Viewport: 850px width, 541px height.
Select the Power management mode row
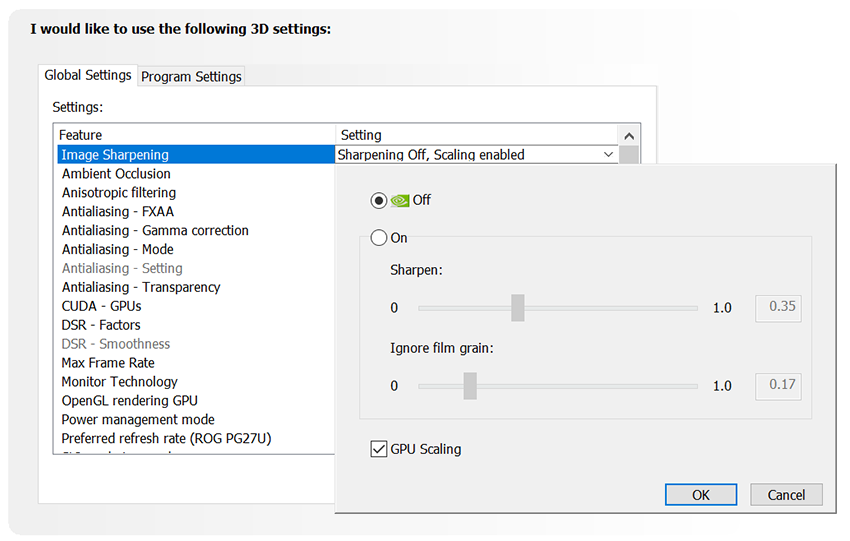138,420
